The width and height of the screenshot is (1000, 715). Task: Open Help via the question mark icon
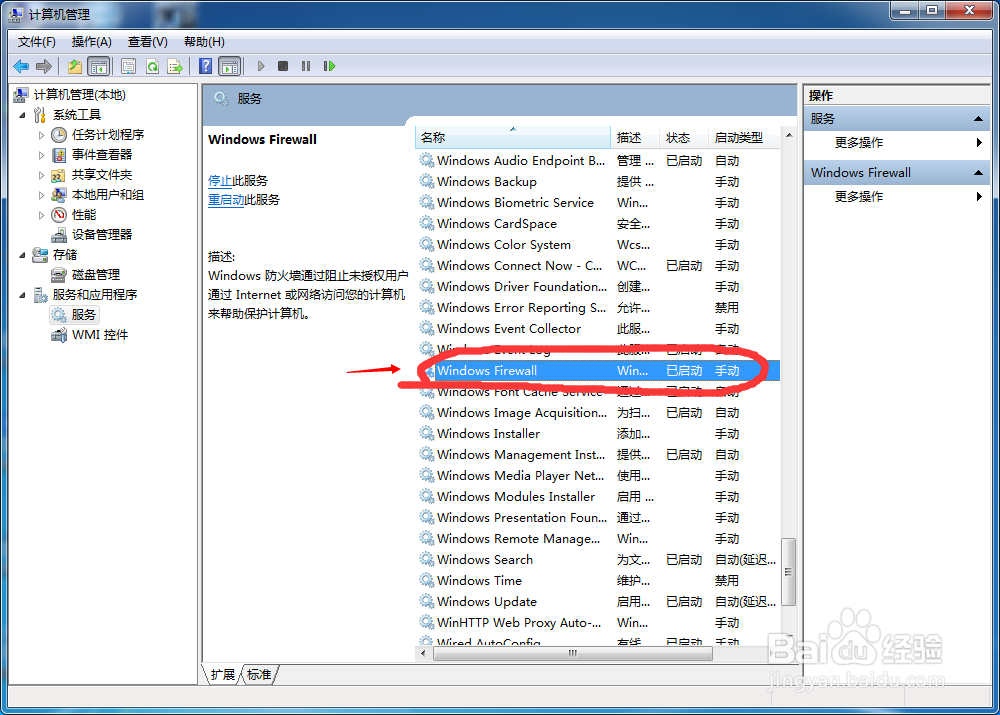[205, 66]
